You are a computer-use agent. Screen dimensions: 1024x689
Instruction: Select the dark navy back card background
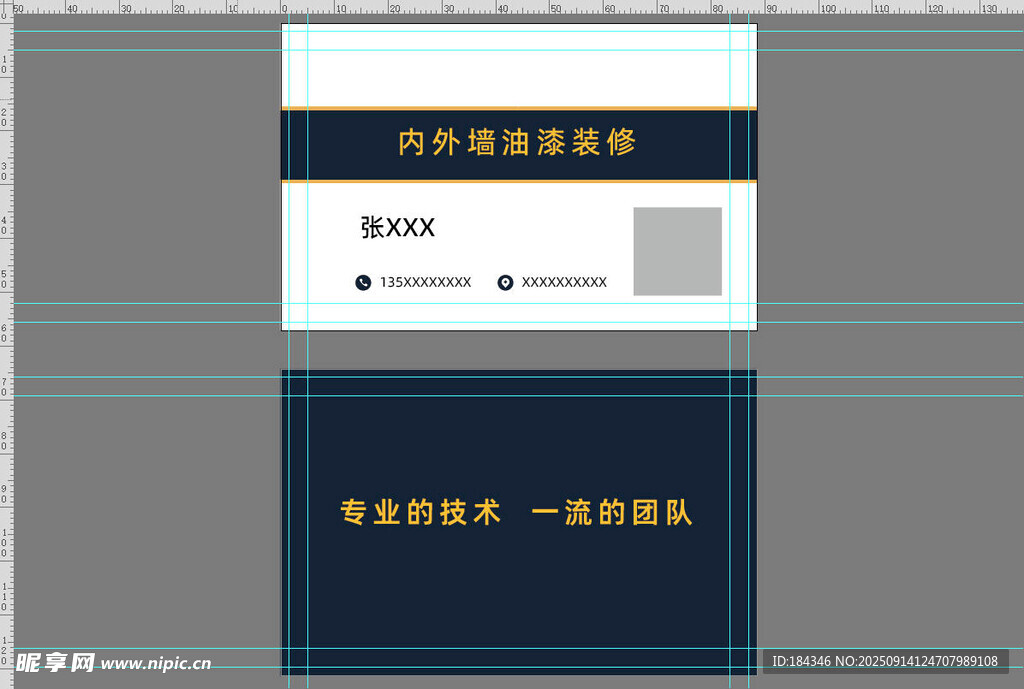click(x=518, y=600)
